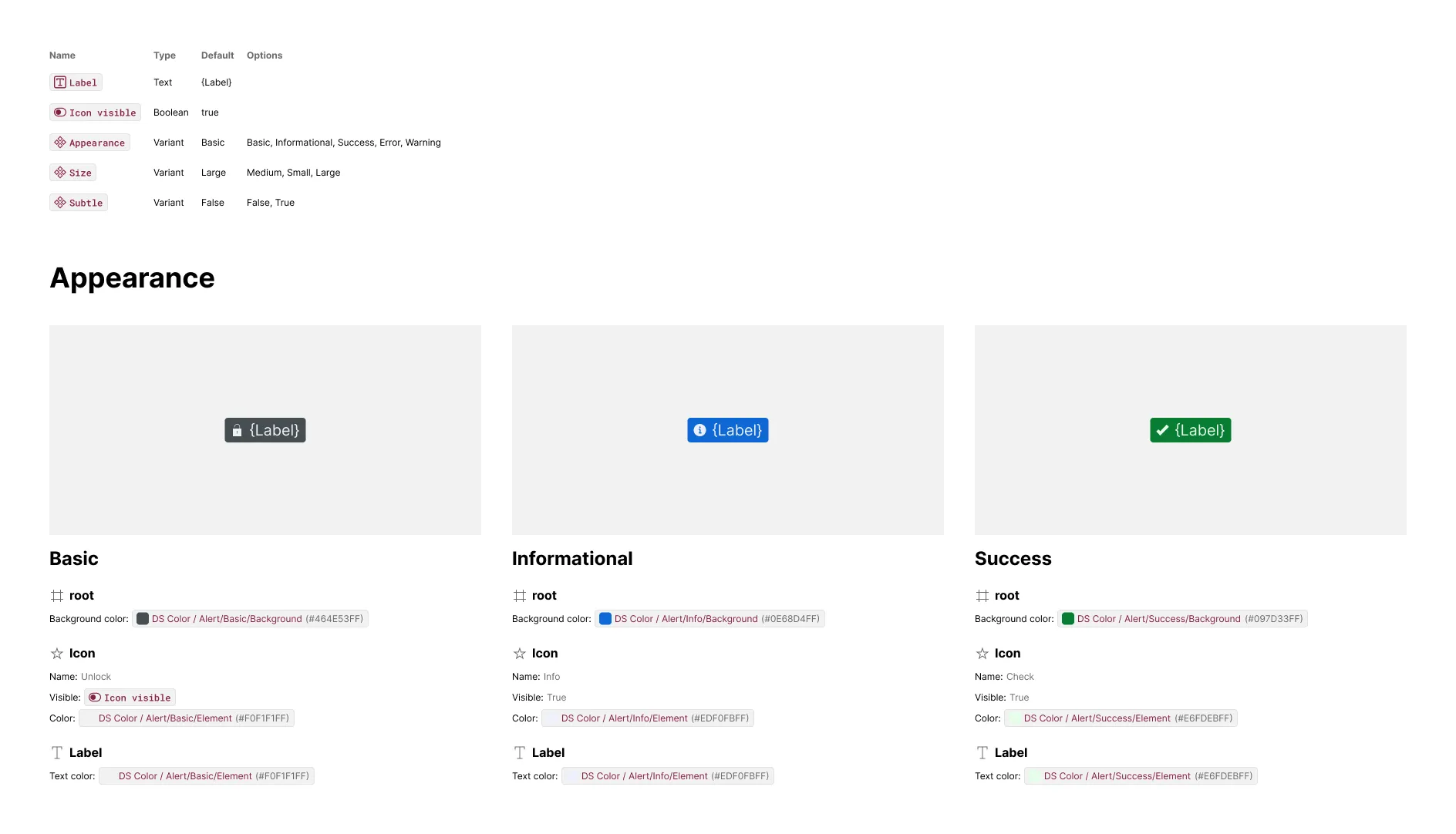Click the blue Alert/Info/Background color swatch
This screenshot has height=834, width=1456.
click(x=605, y=619)
